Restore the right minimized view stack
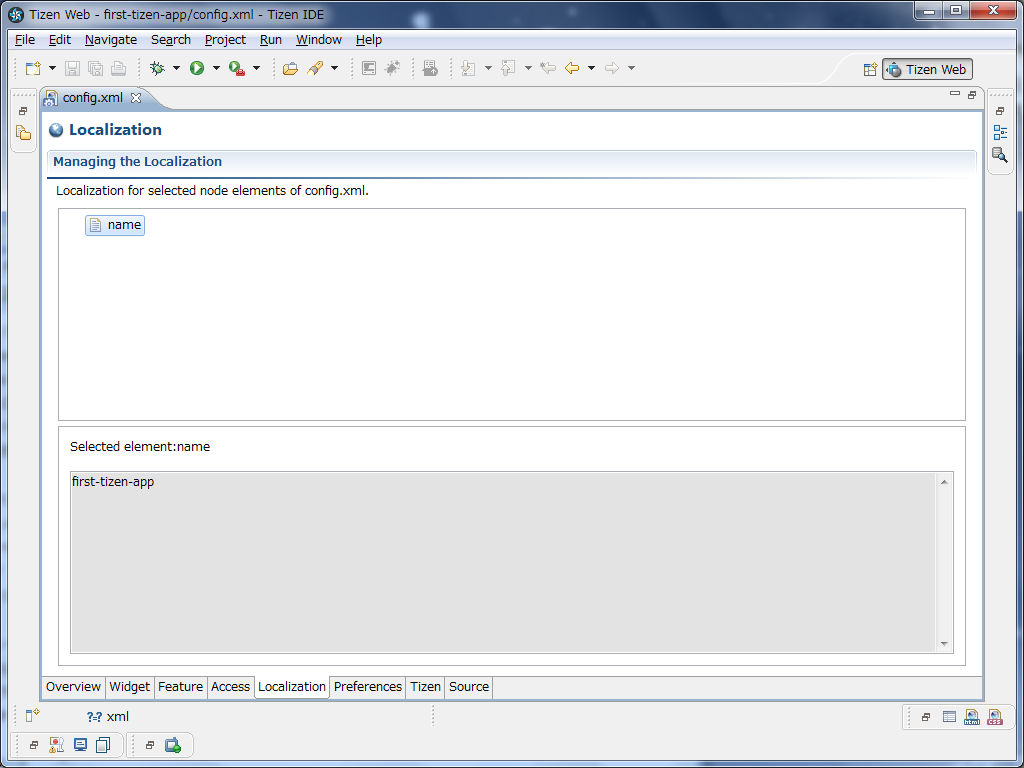Viewport: 1024px width, 768px height. (x=1000, y=111)
